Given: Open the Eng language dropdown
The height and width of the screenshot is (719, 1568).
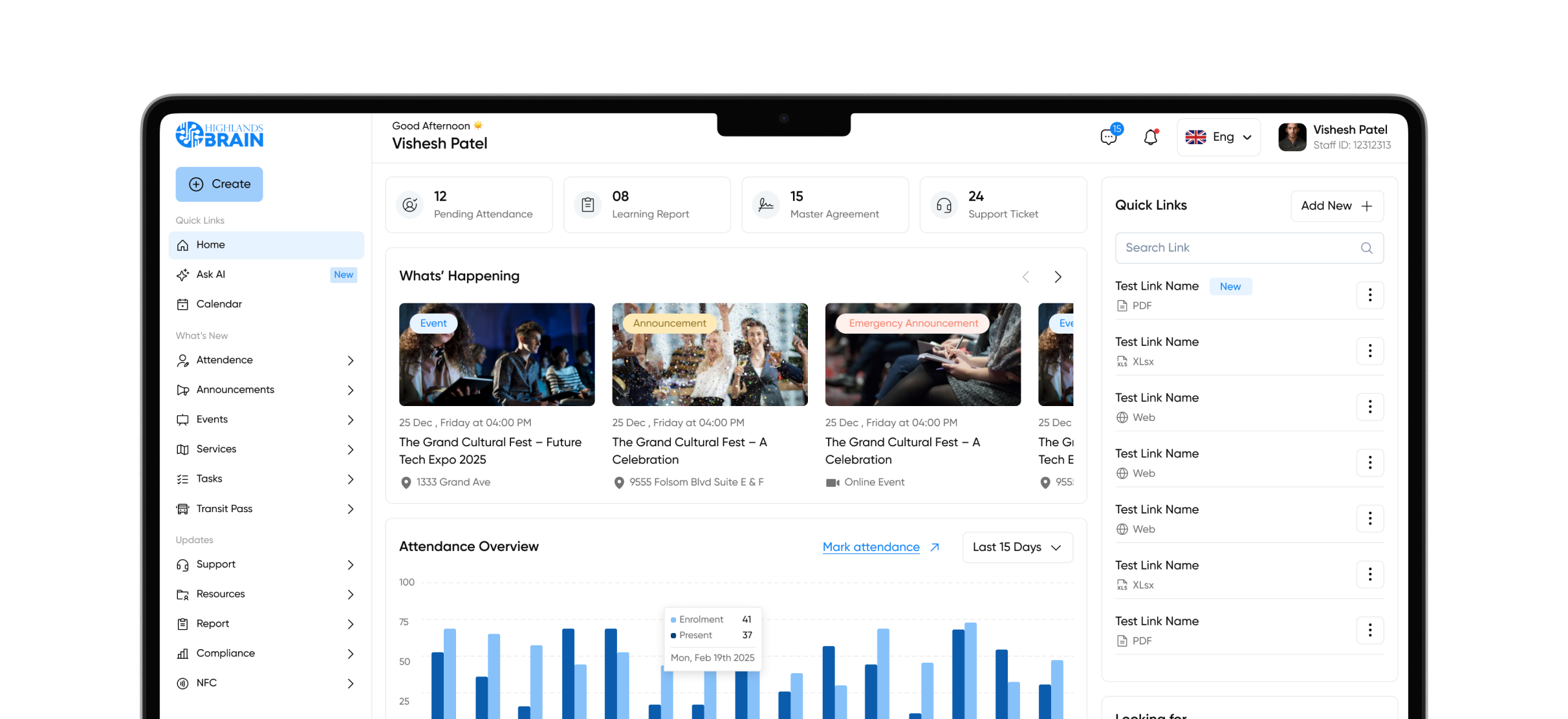Looking at the screenshot, I should click(1219, 137).
